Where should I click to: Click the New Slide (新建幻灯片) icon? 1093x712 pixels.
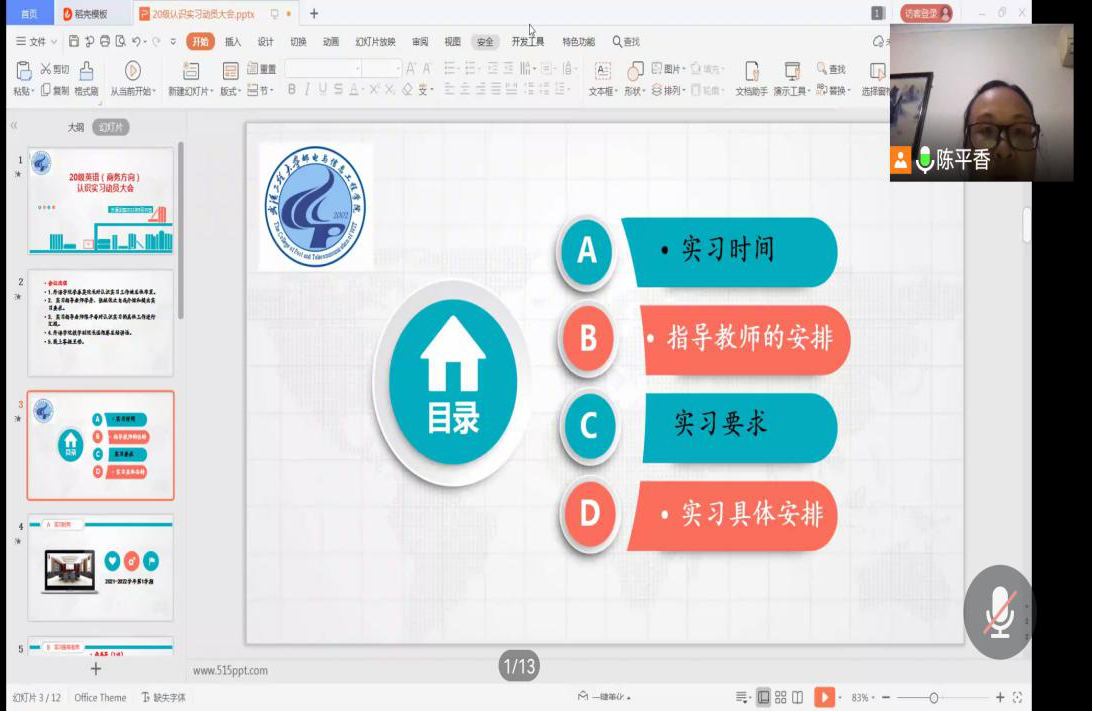click(x=190, y=71)
